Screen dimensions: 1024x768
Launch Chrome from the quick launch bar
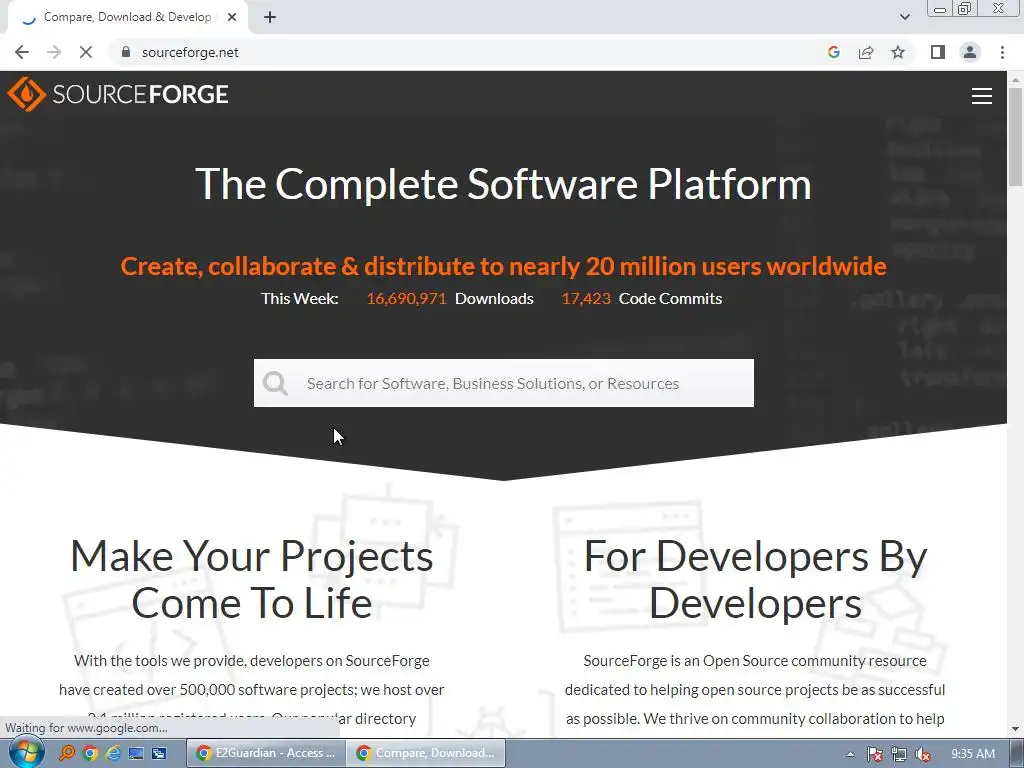tap(90, 754)
